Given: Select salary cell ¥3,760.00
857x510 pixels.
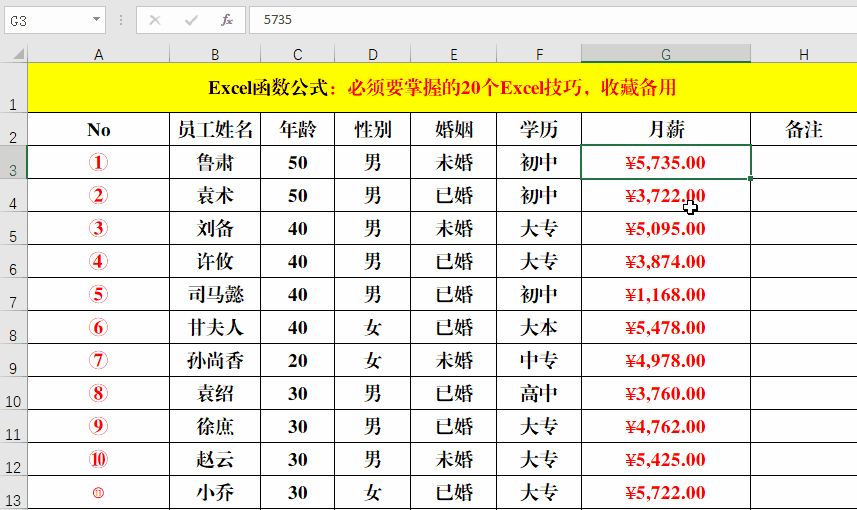Looking at the screenshot, I should [666, 394].
